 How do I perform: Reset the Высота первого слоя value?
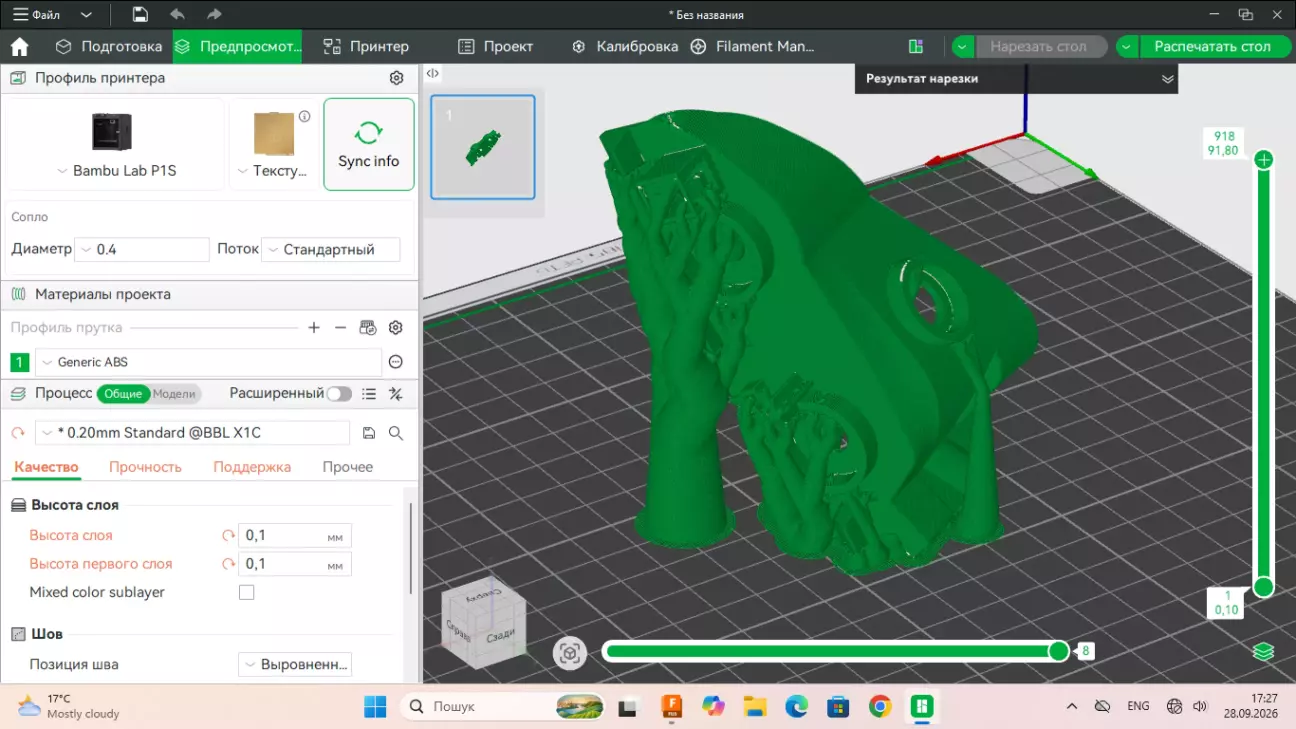pos(228,564)
